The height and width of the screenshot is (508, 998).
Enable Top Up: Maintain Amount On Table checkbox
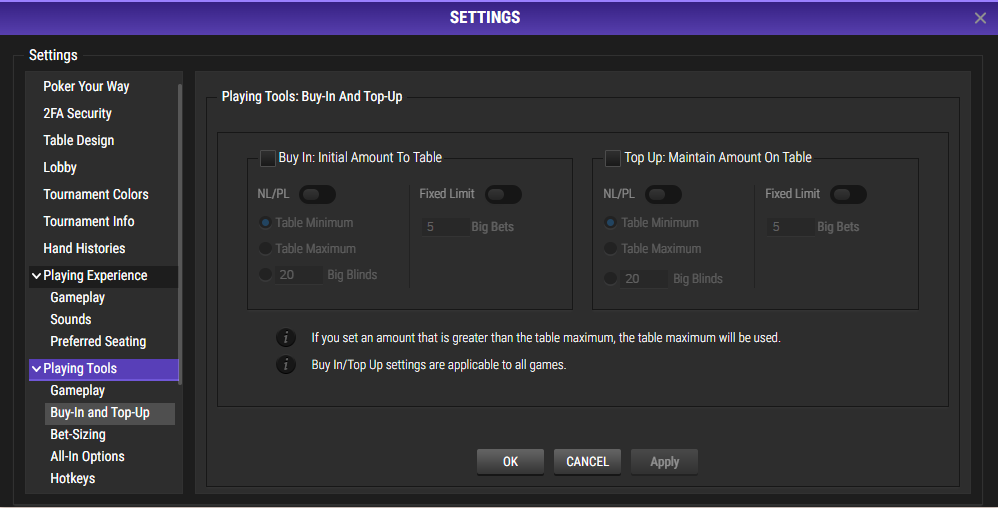point(613,158)
